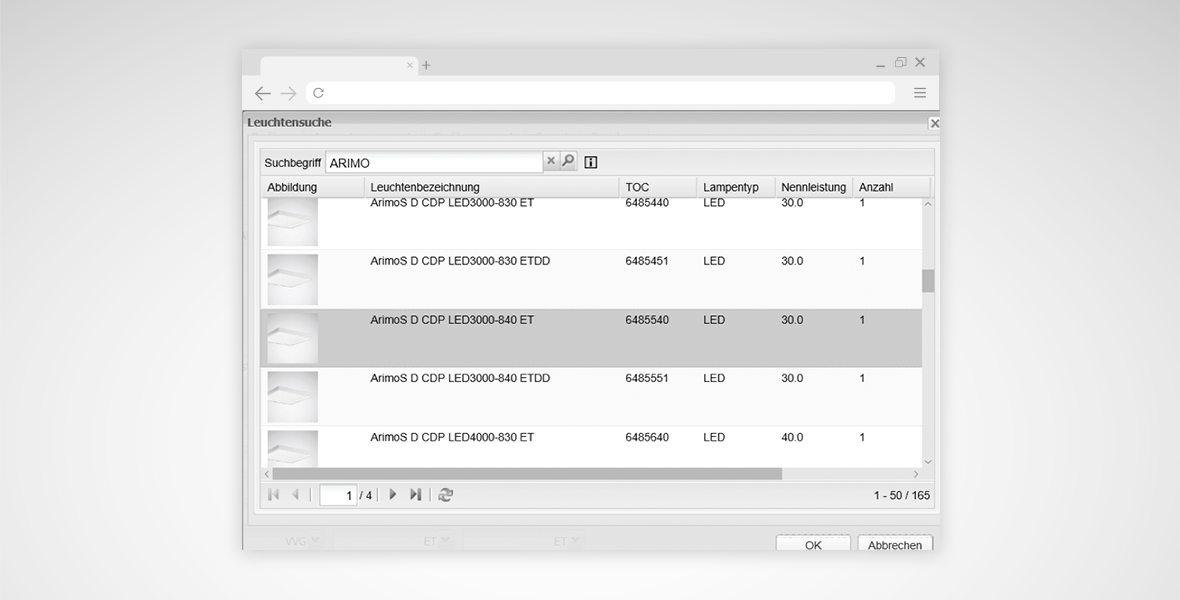Sort by Abbildung column header

(x=312, y=187)
